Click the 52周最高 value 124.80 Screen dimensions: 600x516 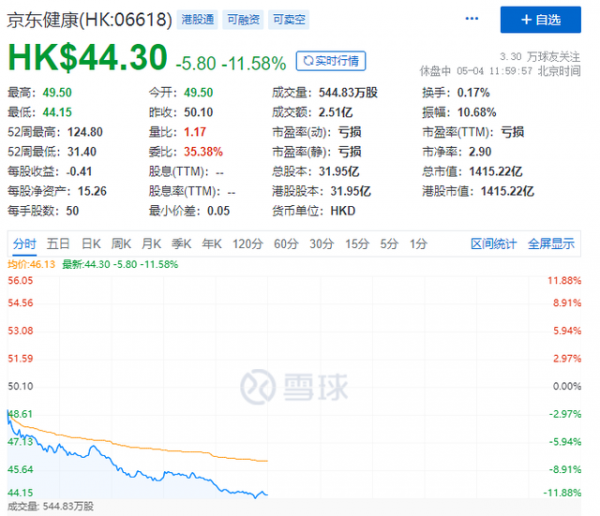(x=85, y=132)
